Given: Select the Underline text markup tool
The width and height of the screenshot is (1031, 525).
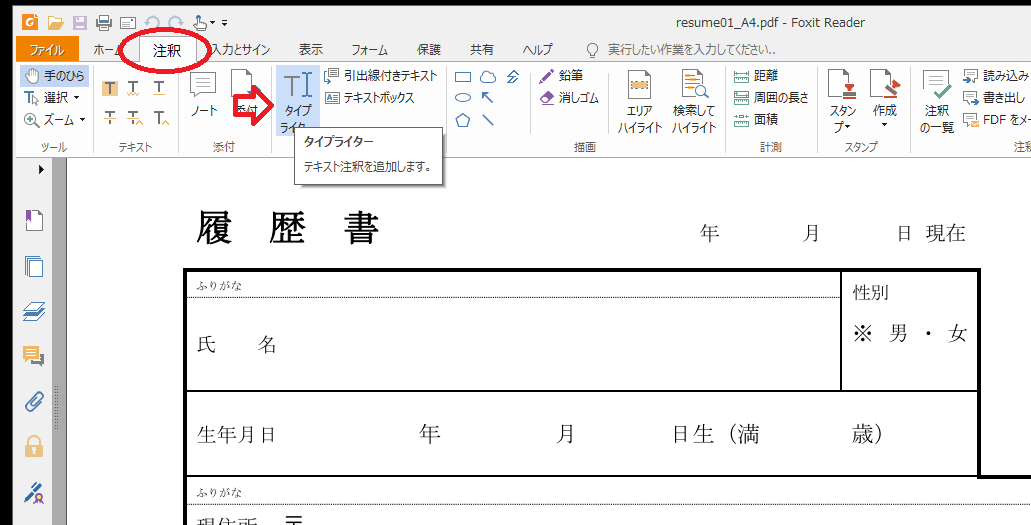Looking at the screenshot, I should click(159, 88).
